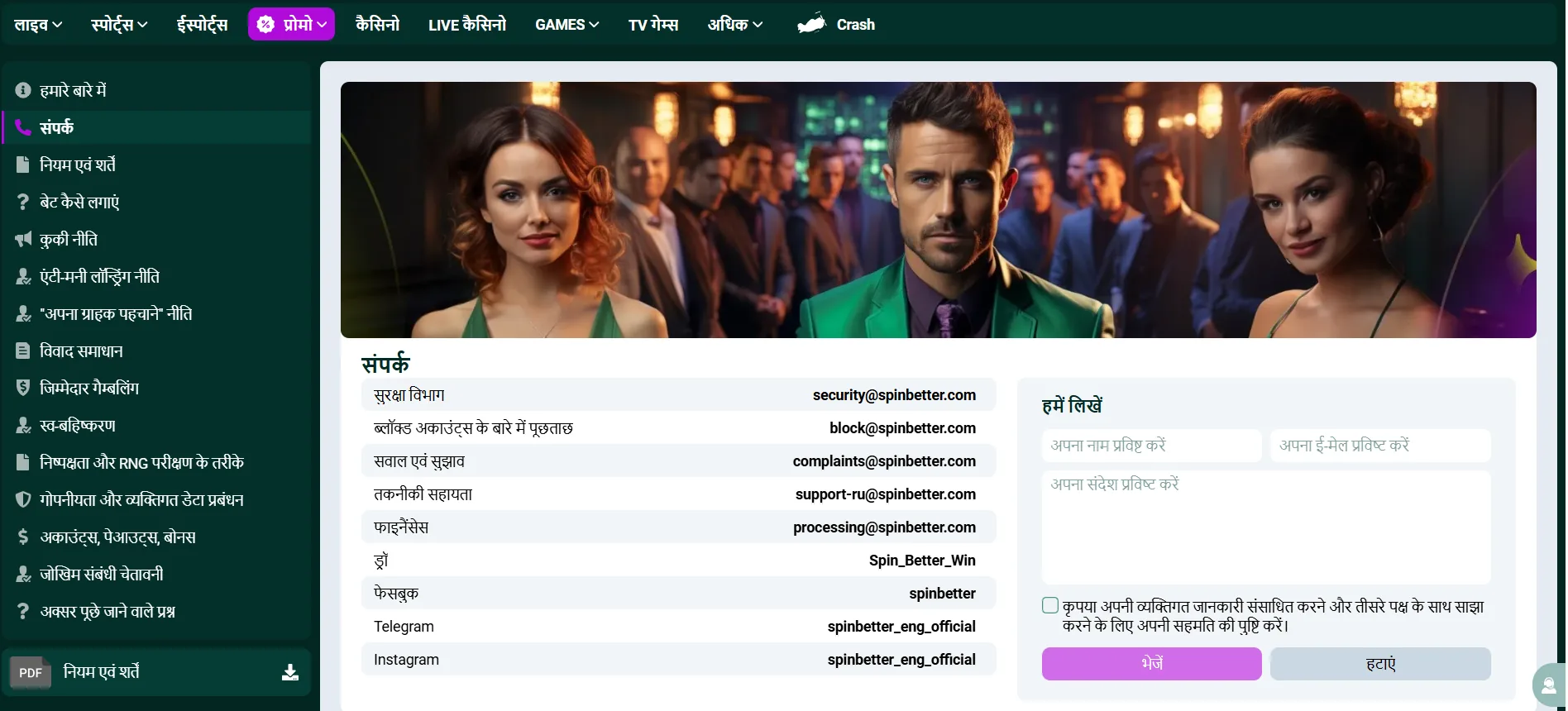Open LIVE कैसिनो

click(x=467, y=25)
